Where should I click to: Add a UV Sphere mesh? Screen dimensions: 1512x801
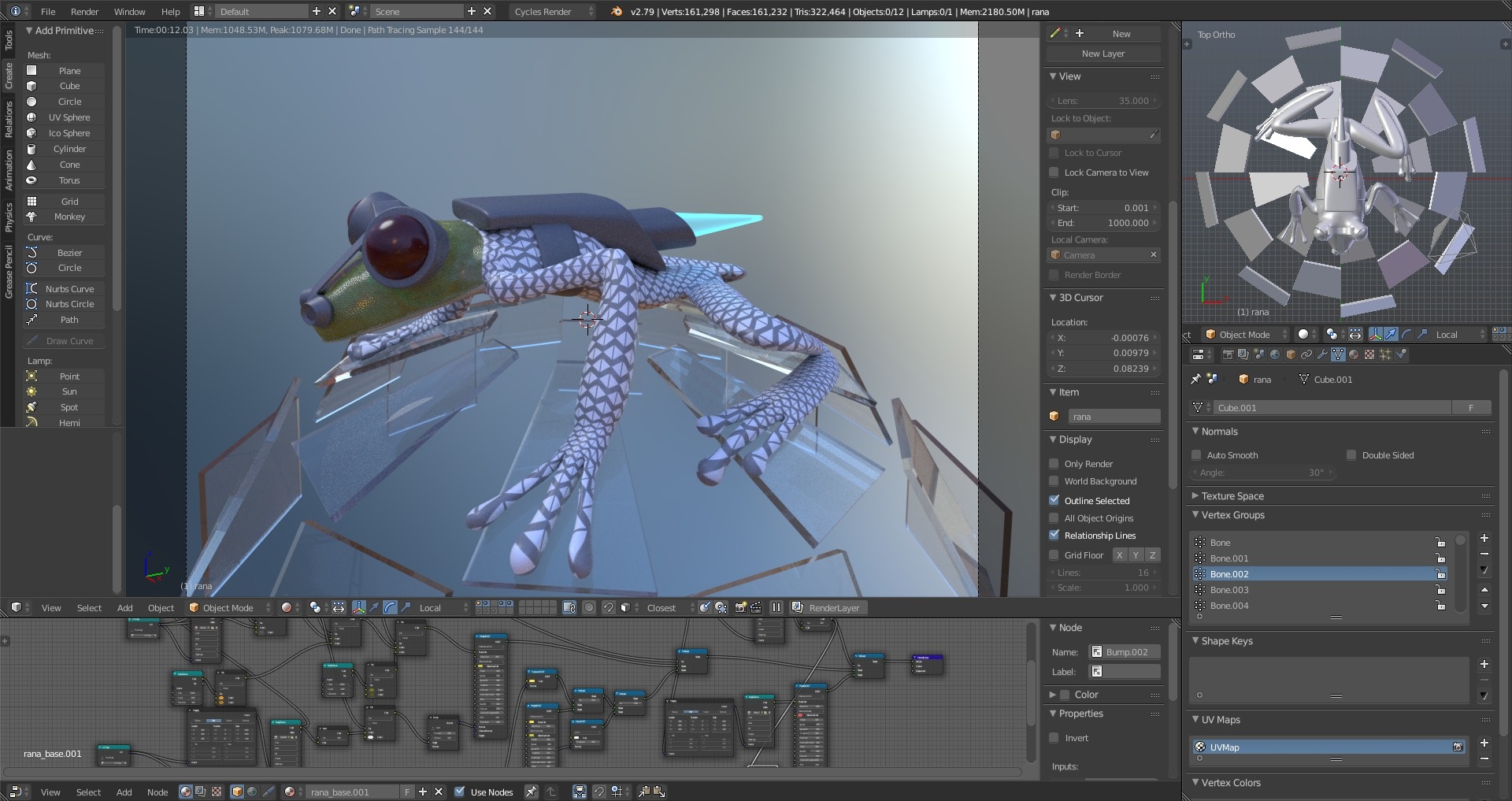pos(64,117)
